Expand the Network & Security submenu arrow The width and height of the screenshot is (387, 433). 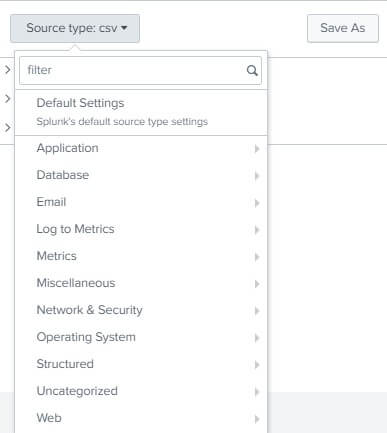(257, 311)
